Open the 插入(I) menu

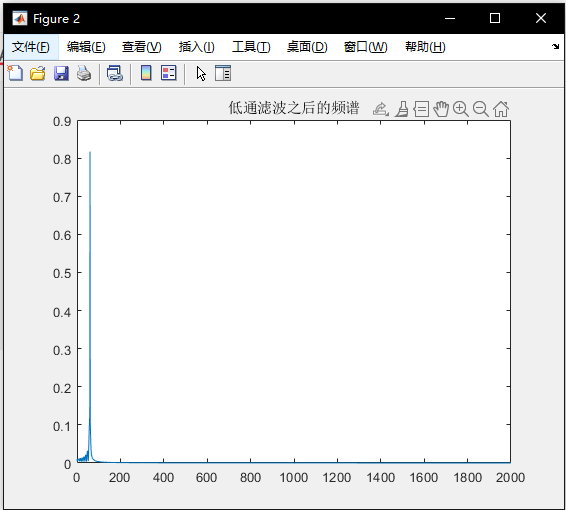tap(196, 47)
